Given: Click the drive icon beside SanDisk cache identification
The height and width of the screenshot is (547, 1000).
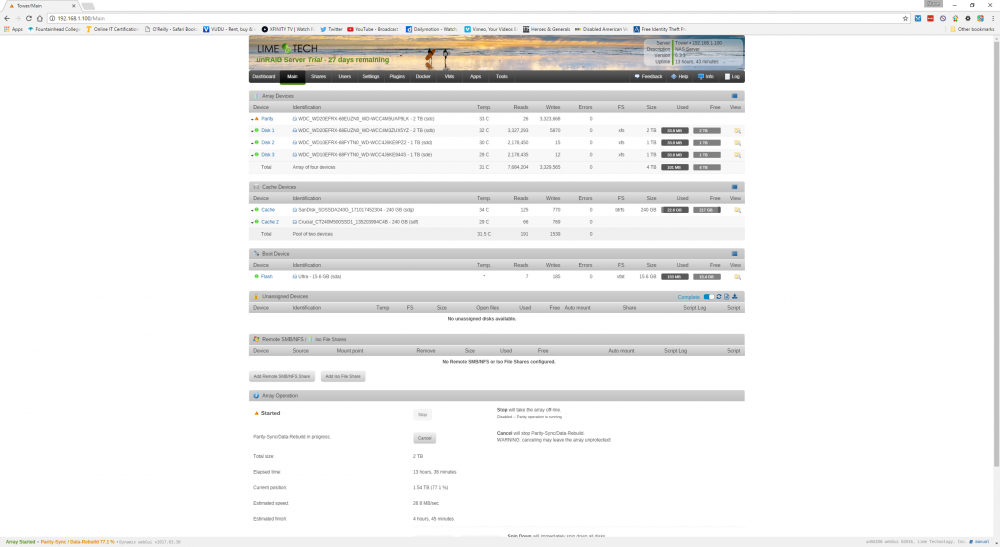Looking at the screenshot, I should pyautogui.click(x=295, y=210).
